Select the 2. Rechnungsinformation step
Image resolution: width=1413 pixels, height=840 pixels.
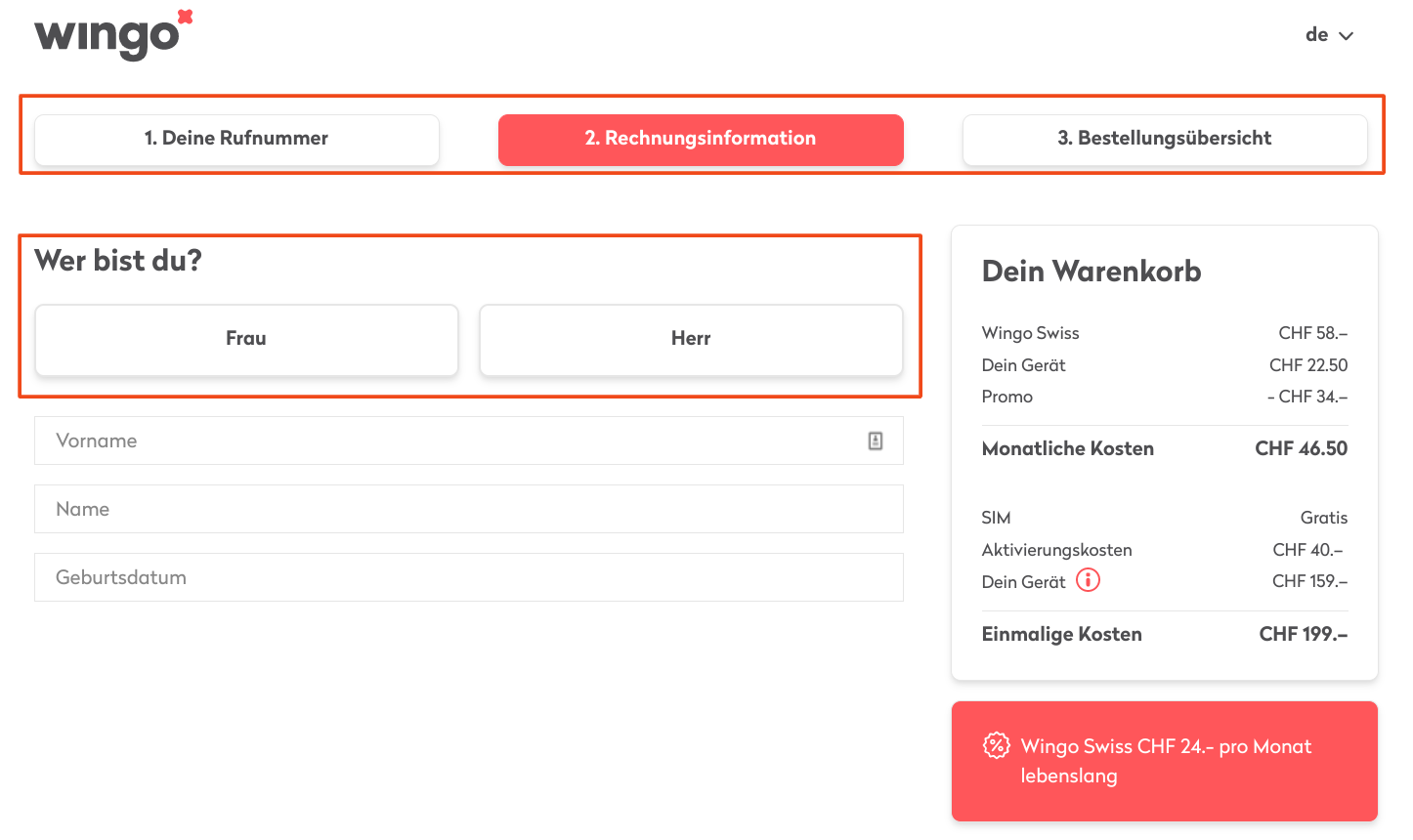(x=701, y=139)
